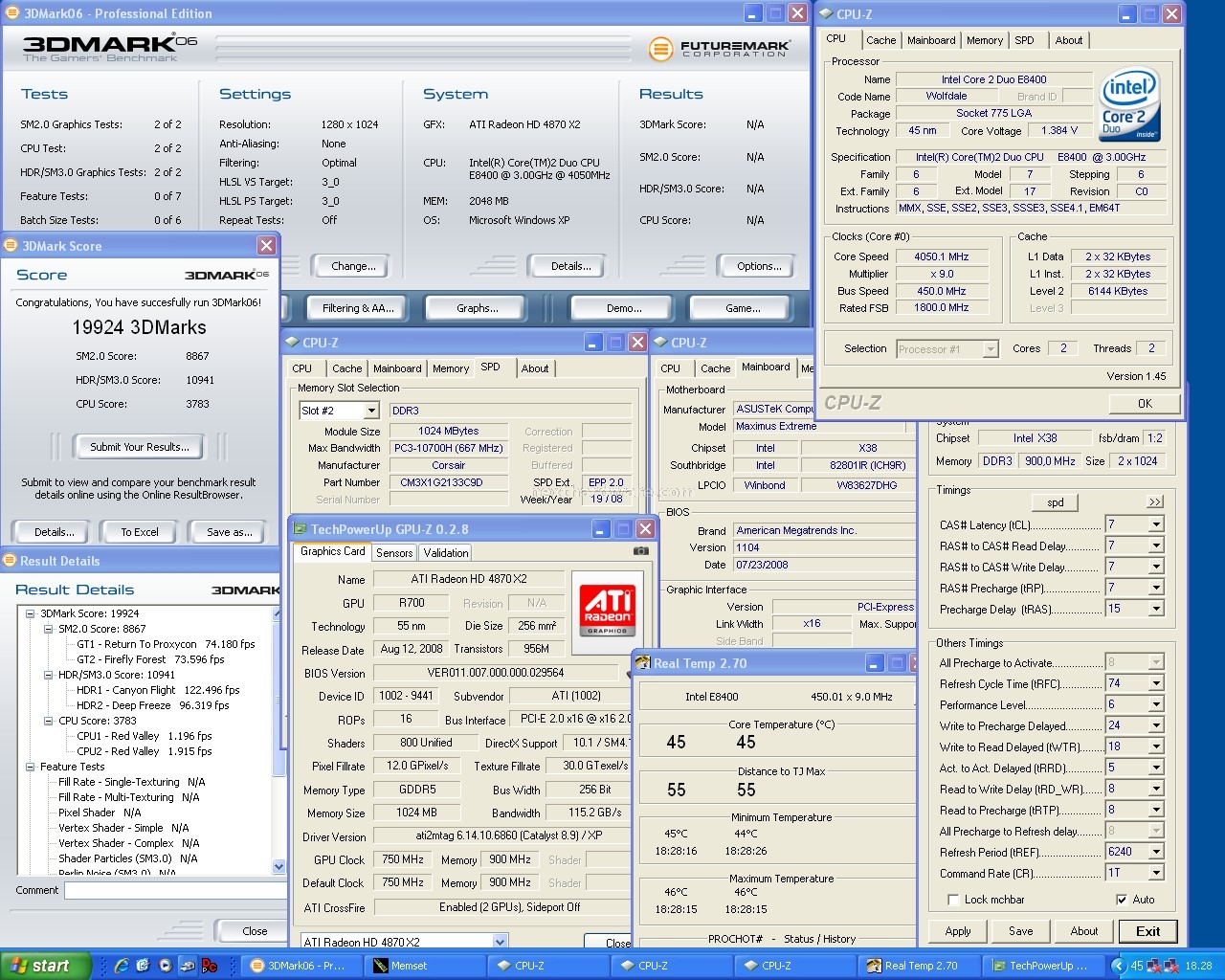Toggle the Auto checkbox in Memset
The width and height of the screenshot is (1225, 980).
pyautogui.click(x=1122, y=900)
